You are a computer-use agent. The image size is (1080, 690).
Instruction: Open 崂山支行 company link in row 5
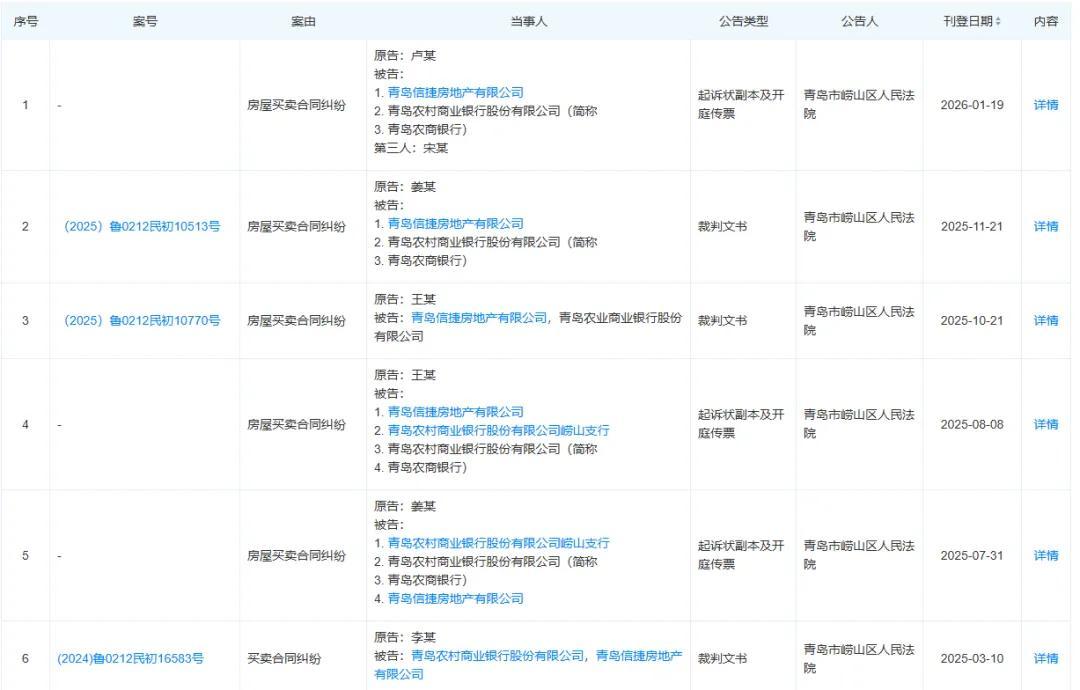pos(499,543)
